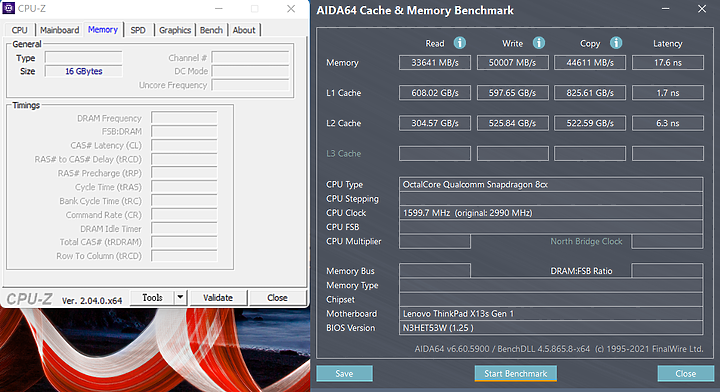
Task: Open the Copy benchmark info icon
Action: coord(616,43)
